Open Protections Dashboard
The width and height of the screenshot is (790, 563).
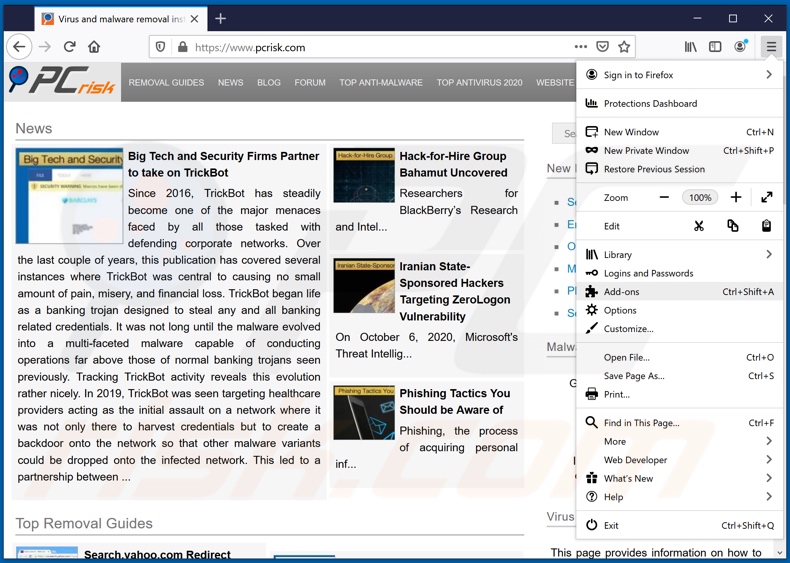coord(679,103)
